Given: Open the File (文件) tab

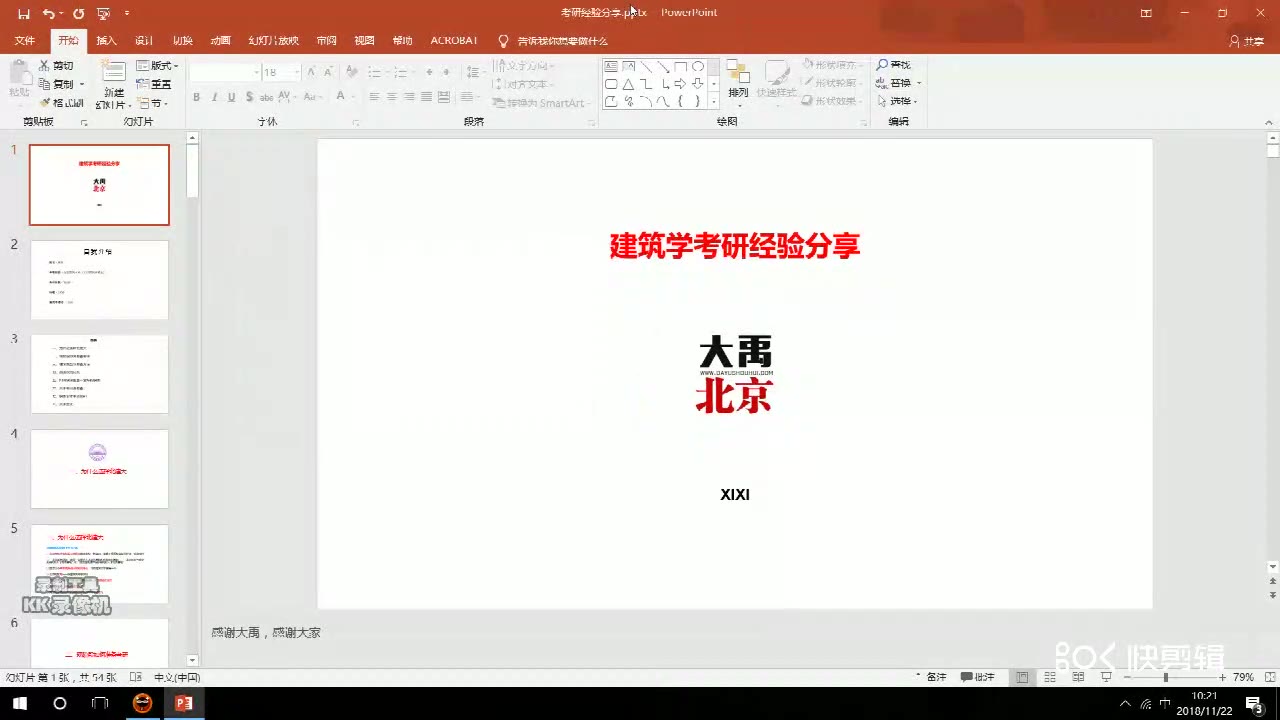Looking at the screenshot, I should point(25,41).
